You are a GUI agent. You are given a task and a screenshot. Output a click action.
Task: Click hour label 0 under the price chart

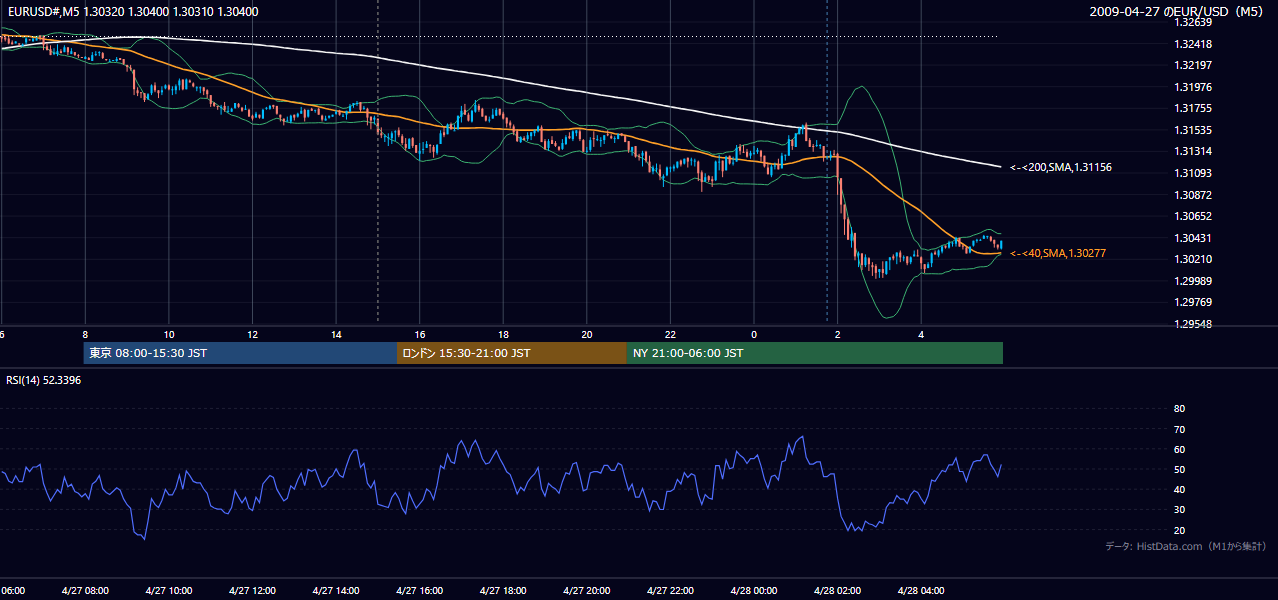[x=754, y=335]
